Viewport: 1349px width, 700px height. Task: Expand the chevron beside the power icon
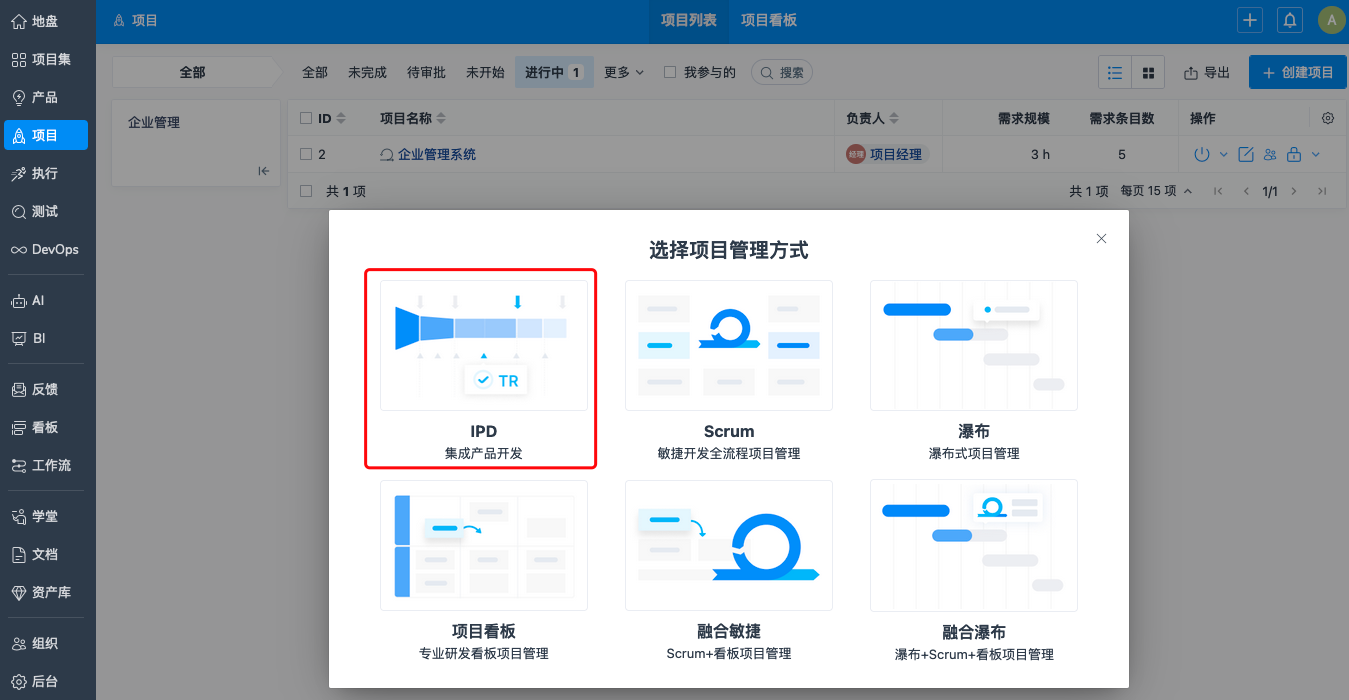[1223, 154]
